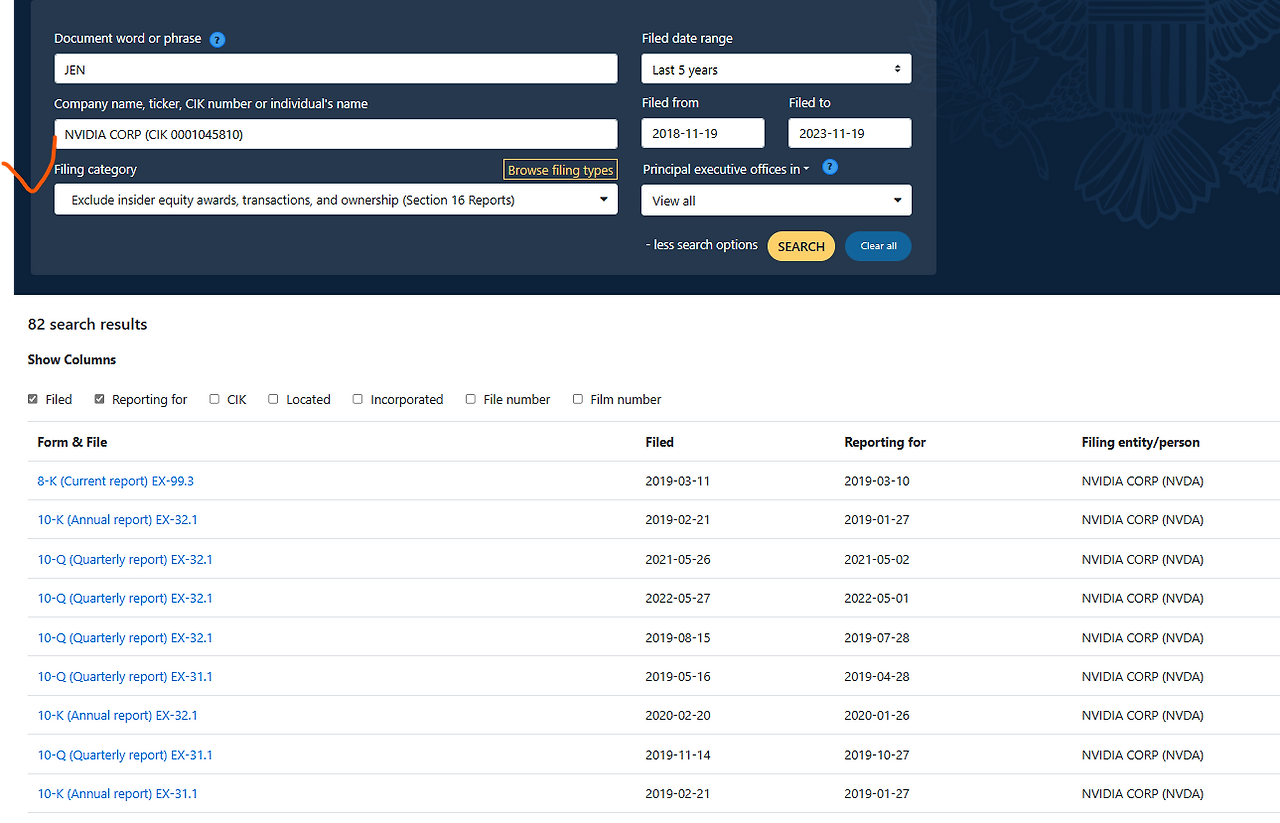View the 10-Q EX-32.1 filed 2022-05-27

[x=125, y=598]
